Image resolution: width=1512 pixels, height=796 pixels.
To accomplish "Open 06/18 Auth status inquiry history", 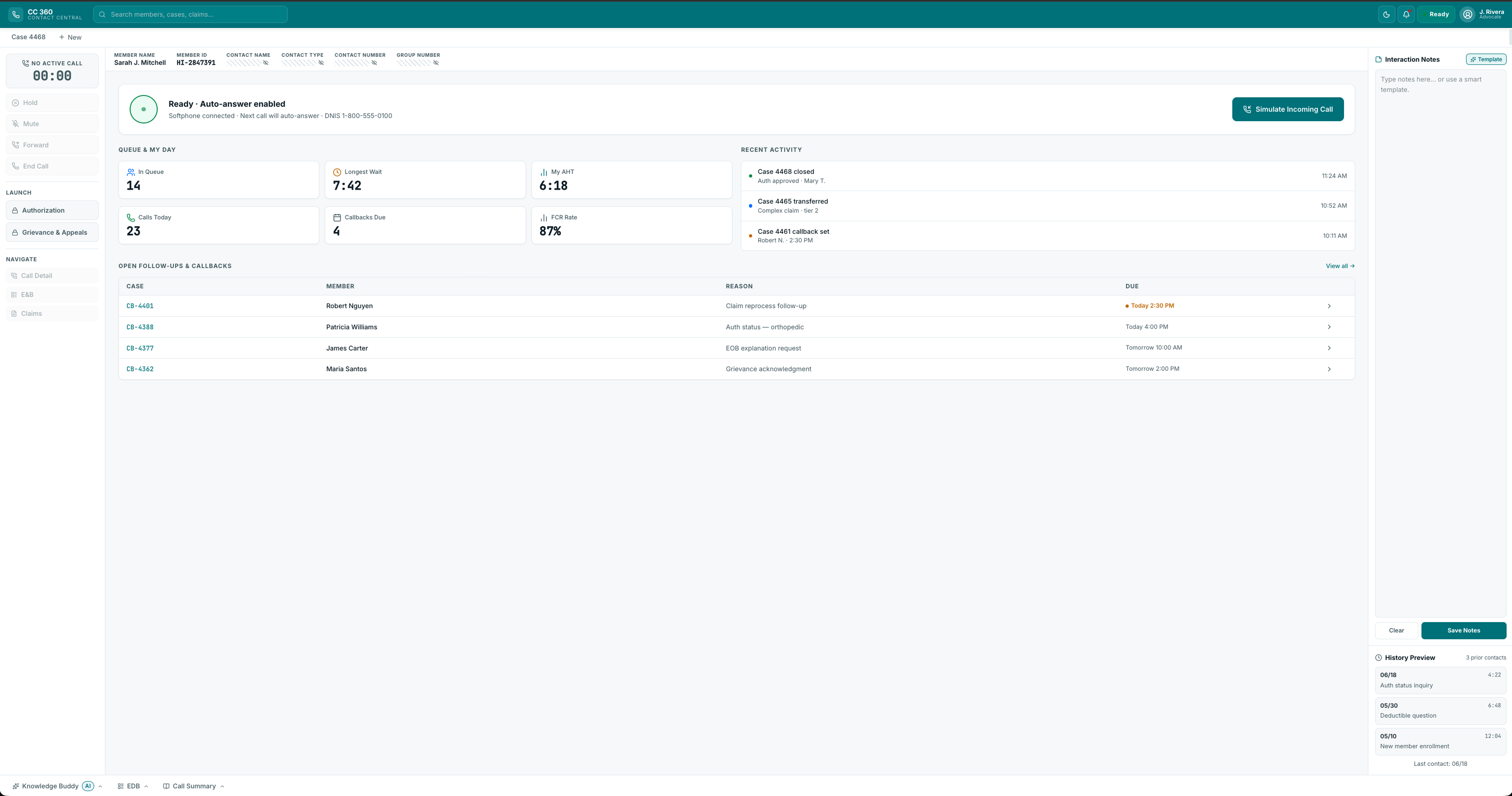I will click(1440, 680).
